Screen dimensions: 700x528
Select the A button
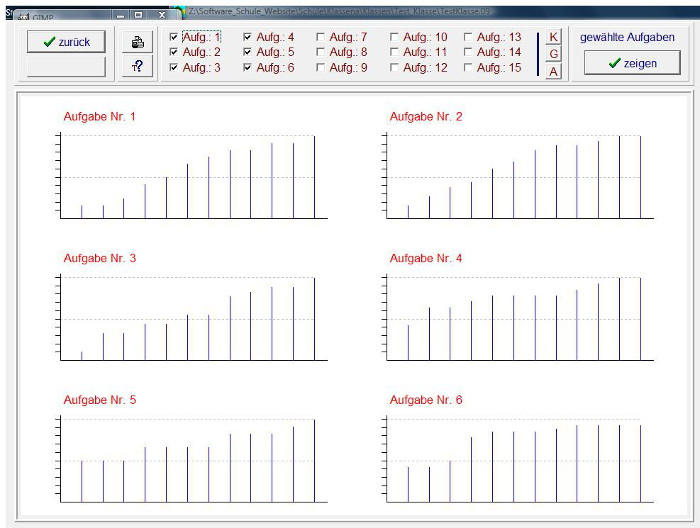(553, 71)
